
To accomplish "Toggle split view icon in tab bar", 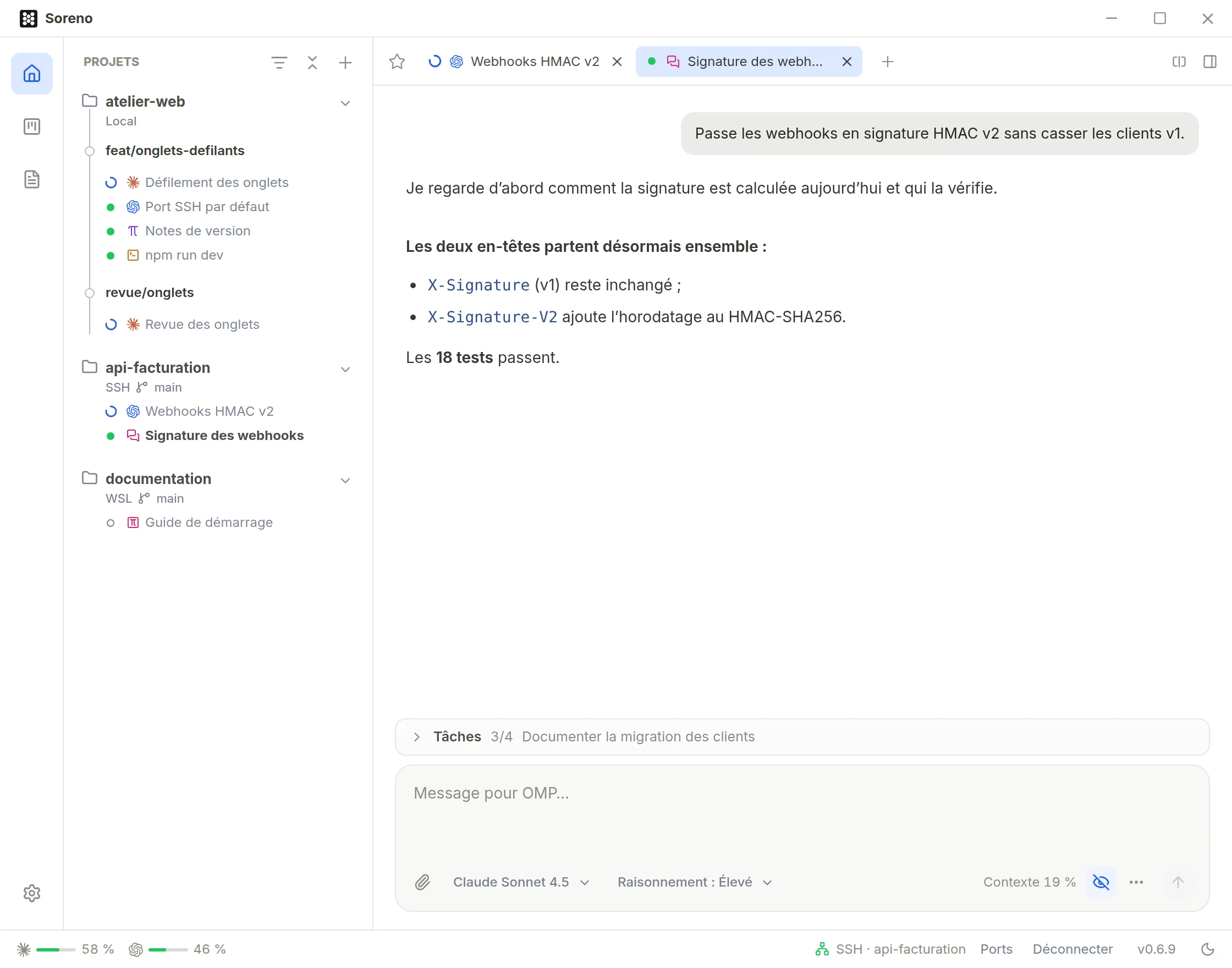I will click(1179, 62).
